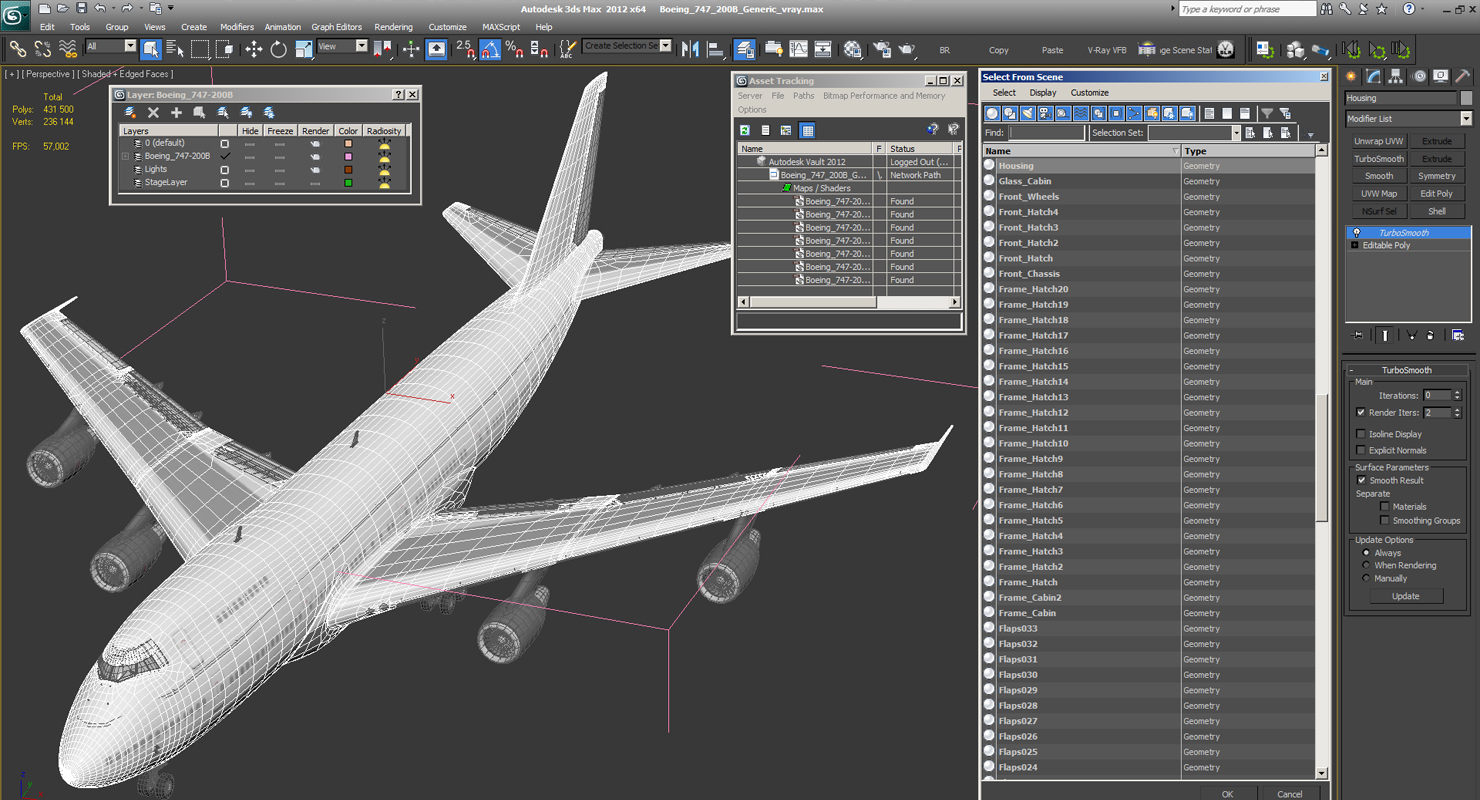The image size is (1480, 800).
Task: Select the Always update option
Action: pos(1366,552)
